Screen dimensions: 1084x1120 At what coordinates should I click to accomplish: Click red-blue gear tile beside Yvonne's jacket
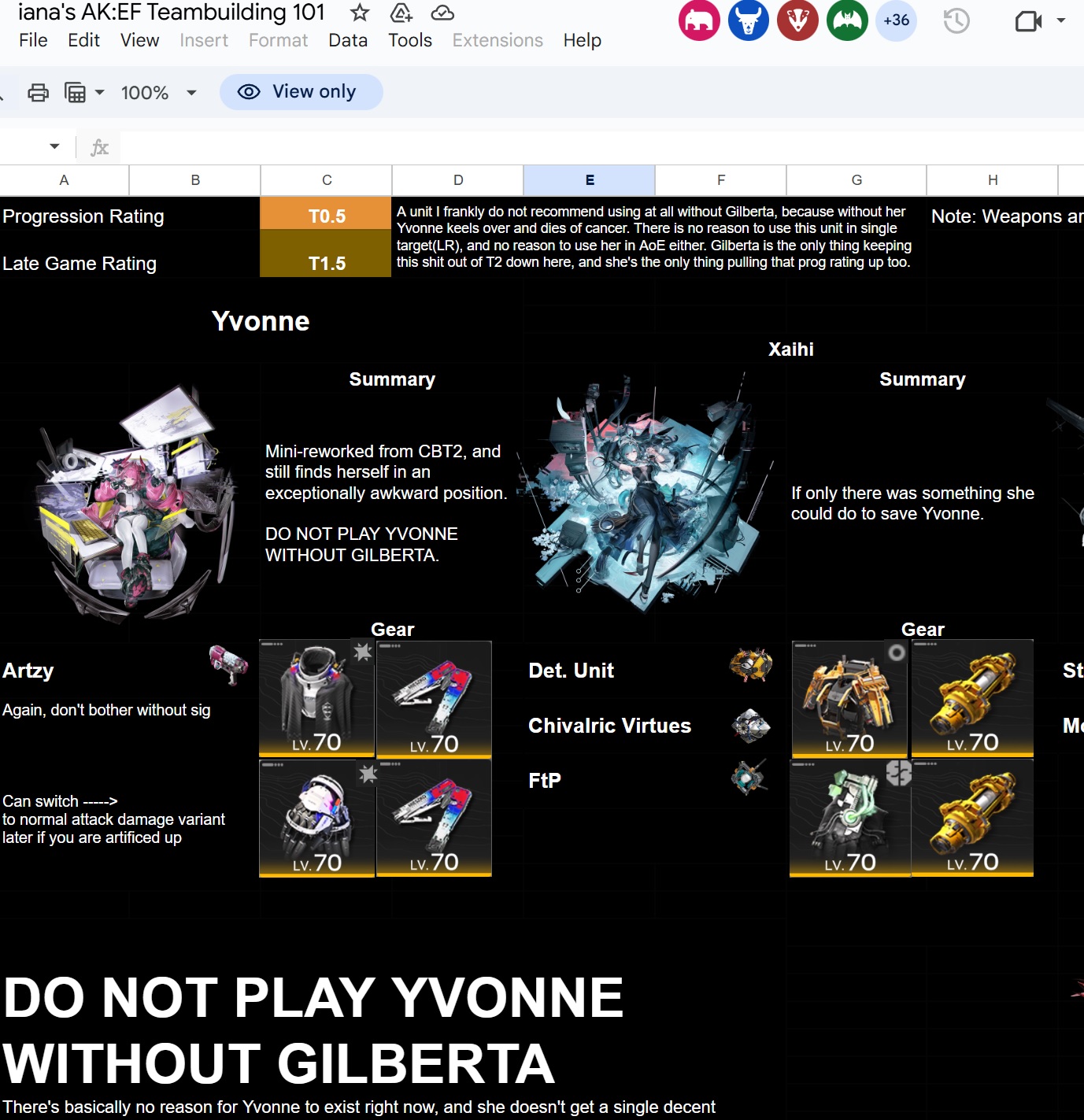(435, 699)
